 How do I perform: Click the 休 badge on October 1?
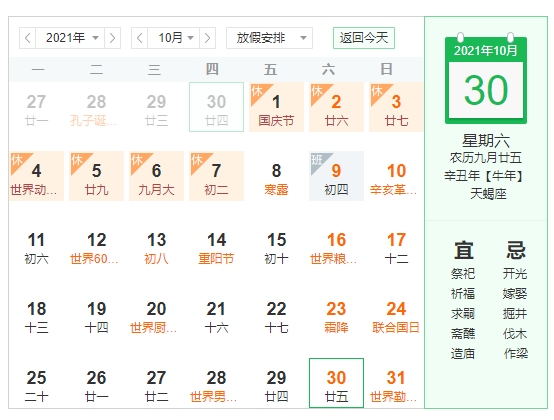257,91
